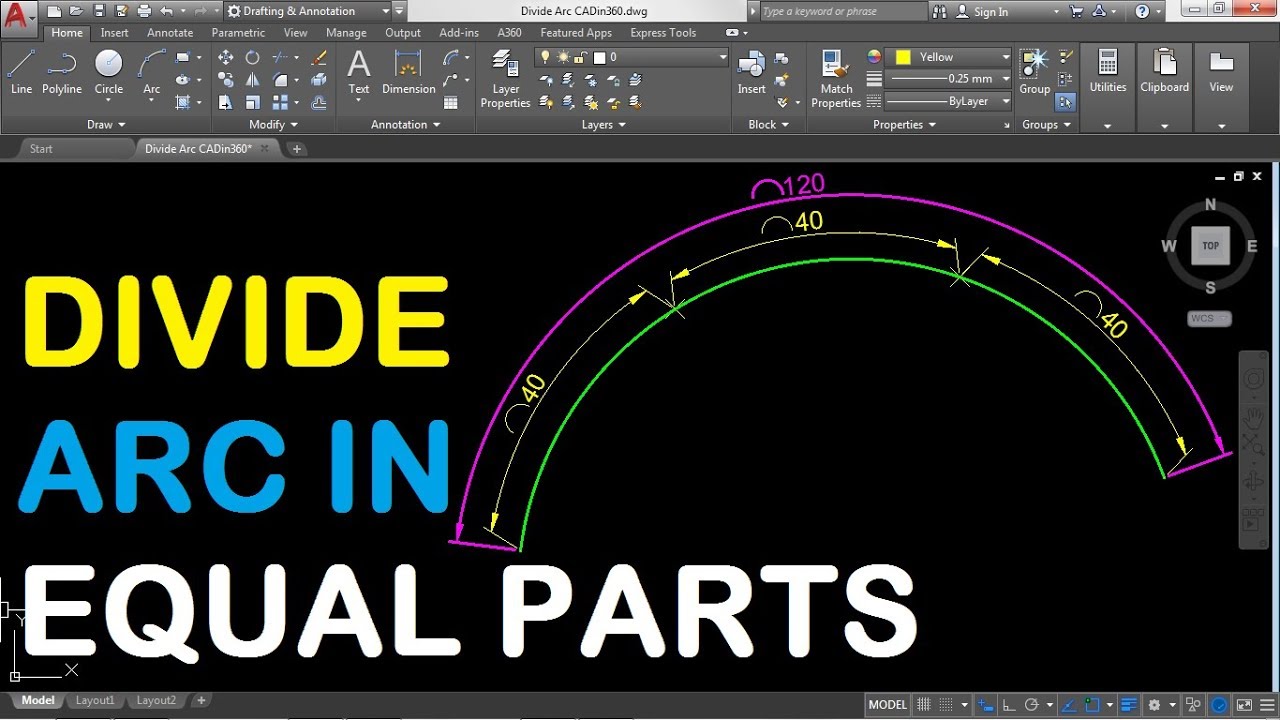The width and height of the screenshot is (1280, 720).
Task: Activate the Arc tool
Action: click(152, 72)
